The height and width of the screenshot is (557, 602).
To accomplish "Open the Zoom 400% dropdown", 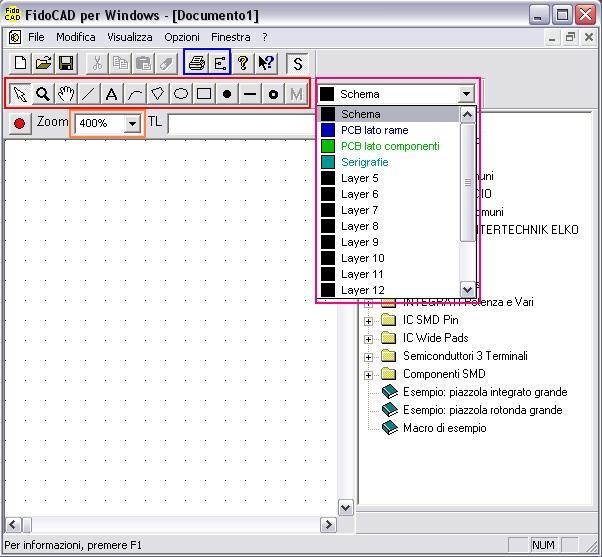I will click(132, 123).
